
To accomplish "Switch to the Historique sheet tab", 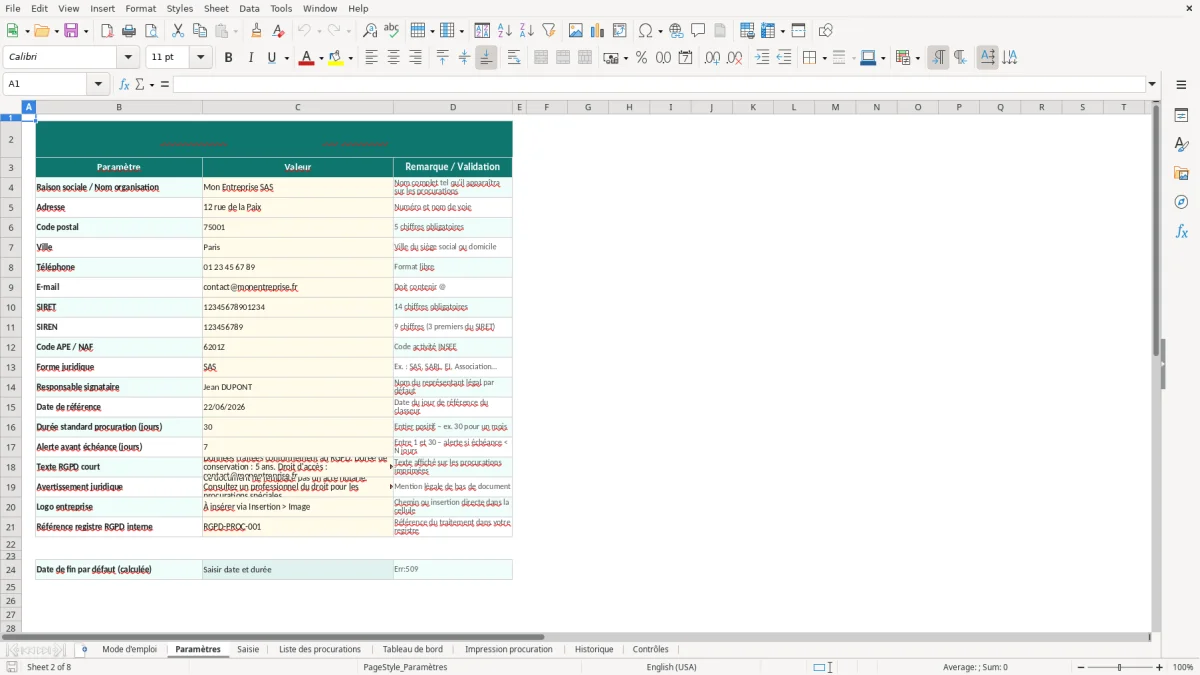I will click(594, 649).
